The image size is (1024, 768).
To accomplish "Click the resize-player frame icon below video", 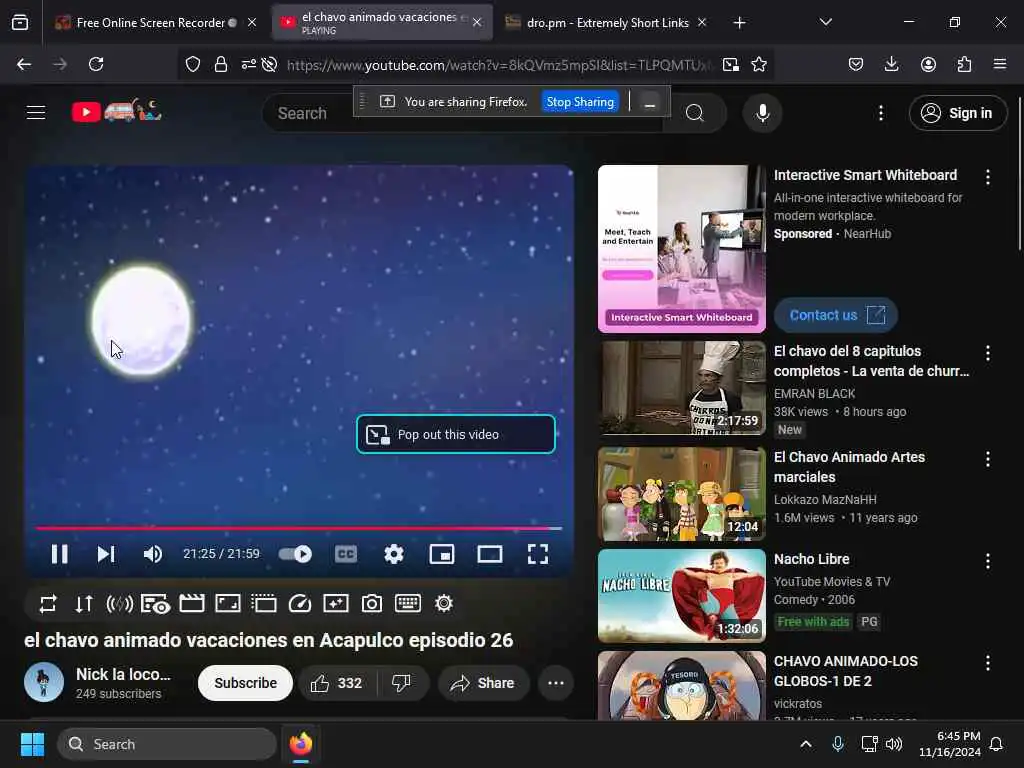I will 228,603.
